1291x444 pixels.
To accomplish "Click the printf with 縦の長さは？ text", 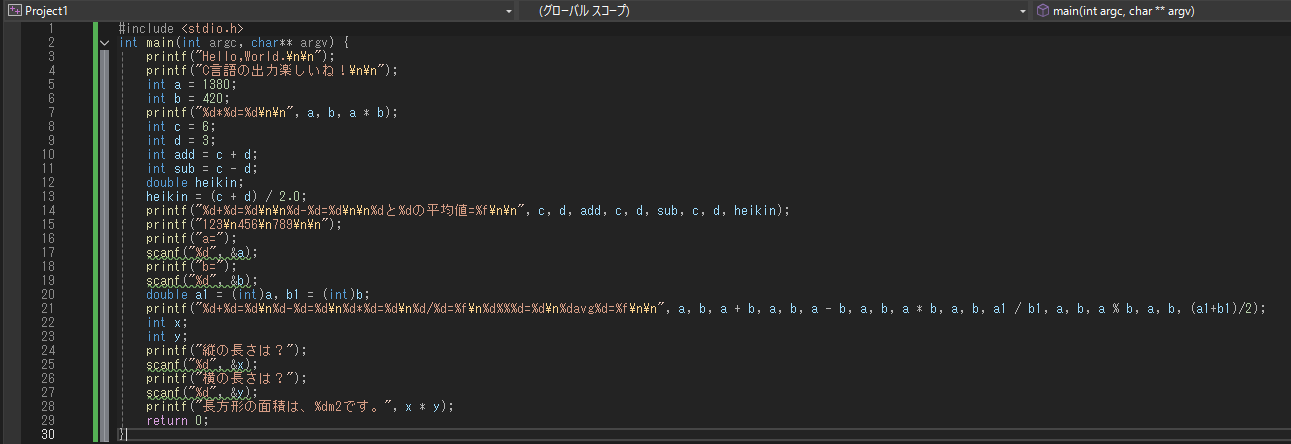I will [226, 351].
